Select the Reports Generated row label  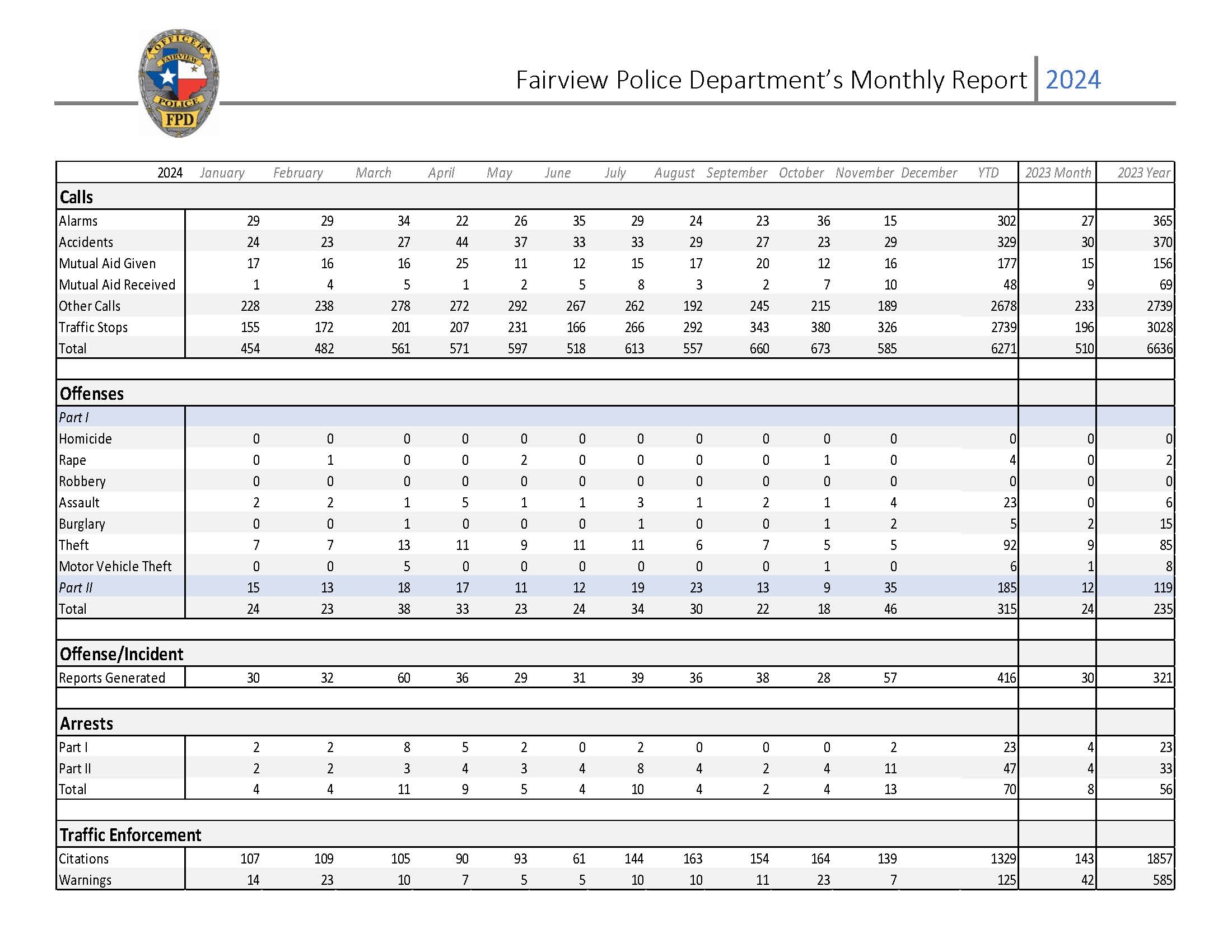pos(111,678)
